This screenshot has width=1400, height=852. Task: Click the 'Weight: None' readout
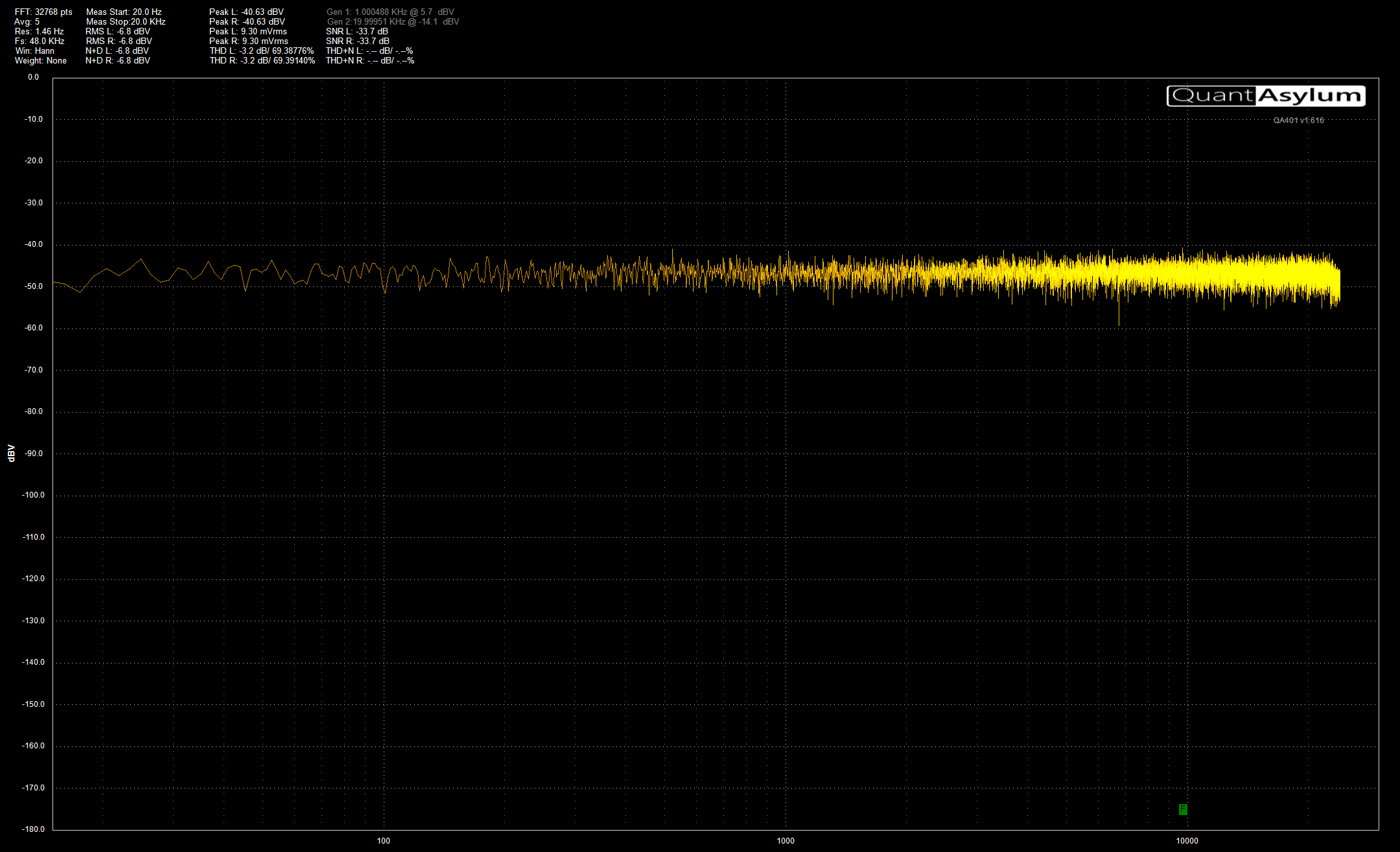pyautogui.click(x=41, y=60)
